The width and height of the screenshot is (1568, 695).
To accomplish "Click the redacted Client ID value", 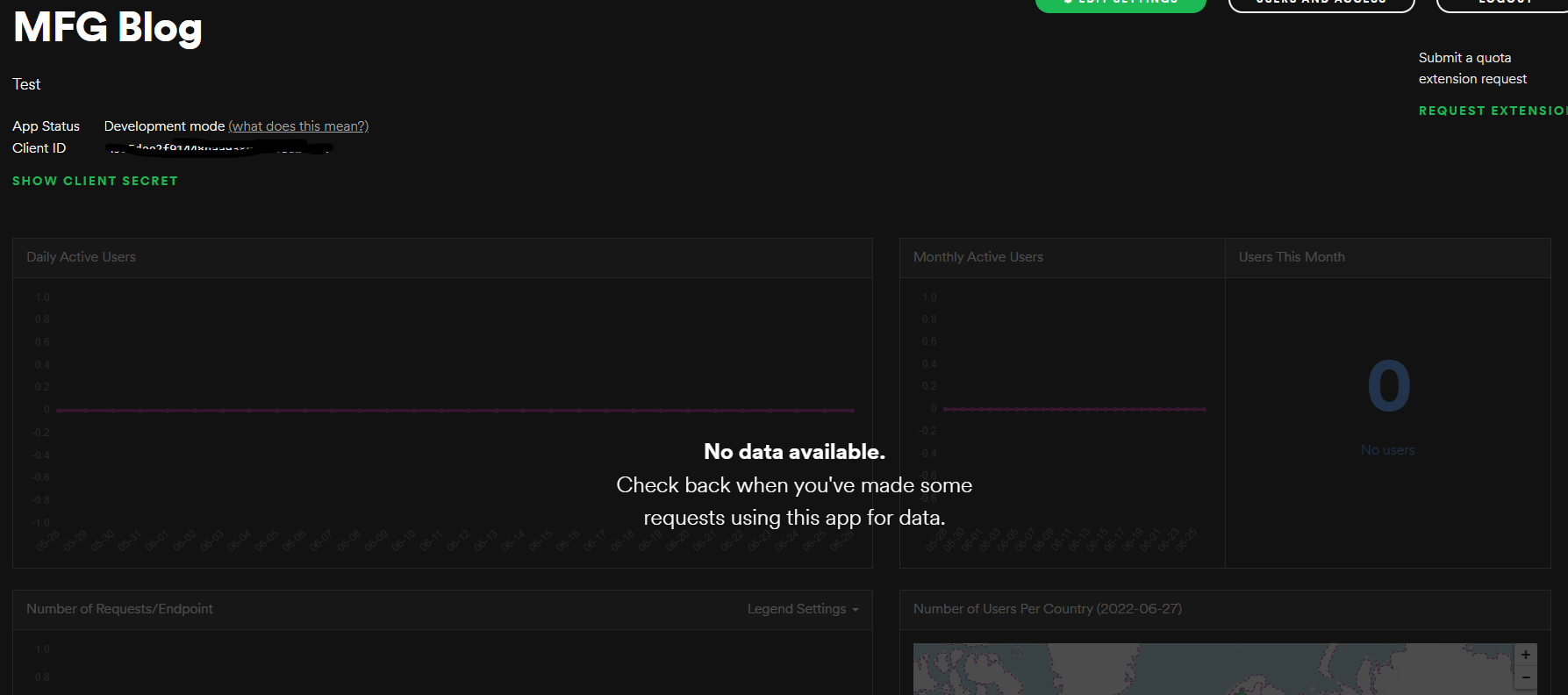I will [x=218, y=148].
